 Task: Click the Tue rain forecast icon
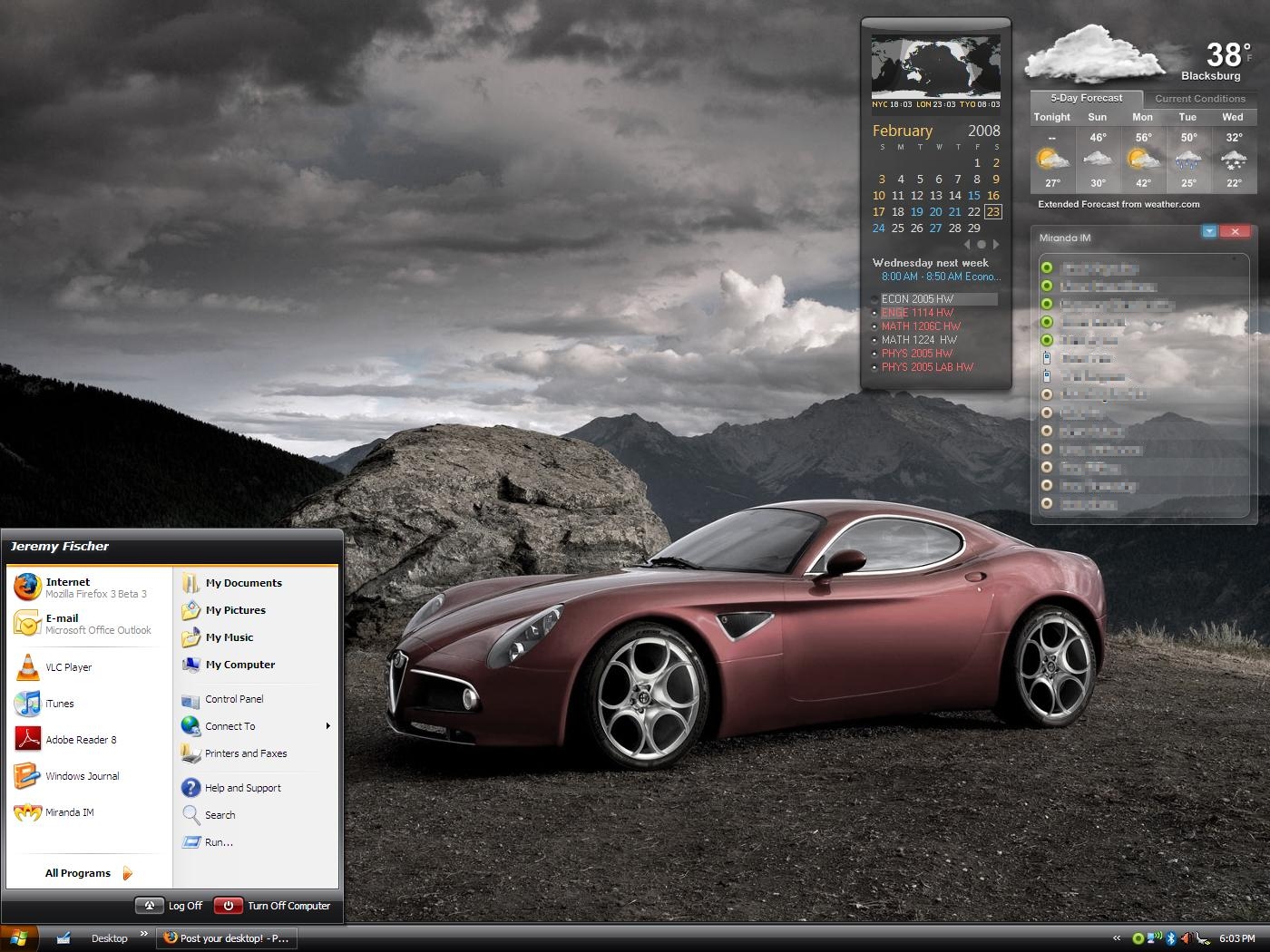[x=1188, y=160]
